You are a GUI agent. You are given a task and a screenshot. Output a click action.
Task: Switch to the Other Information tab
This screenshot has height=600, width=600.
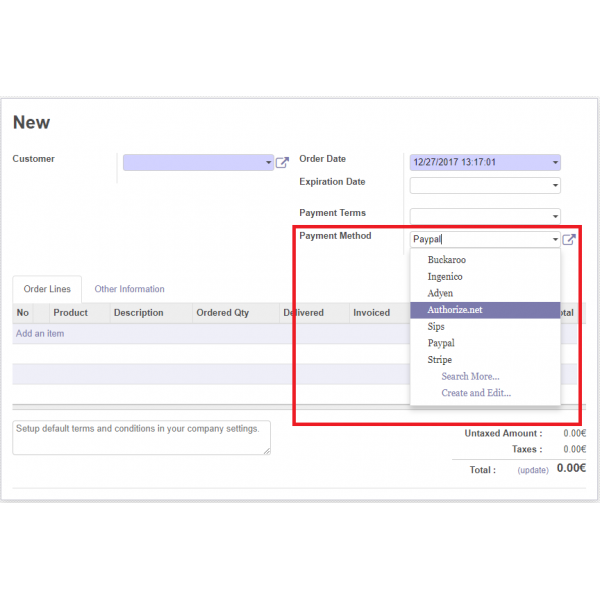point(129,289)
